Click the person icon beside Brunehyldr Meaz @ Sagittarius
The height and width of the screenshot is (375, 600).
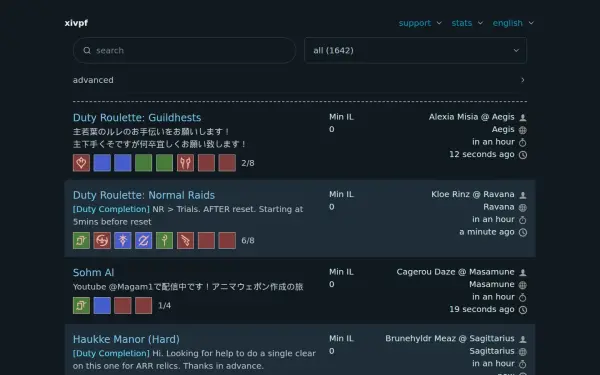(x=523, y=339)
